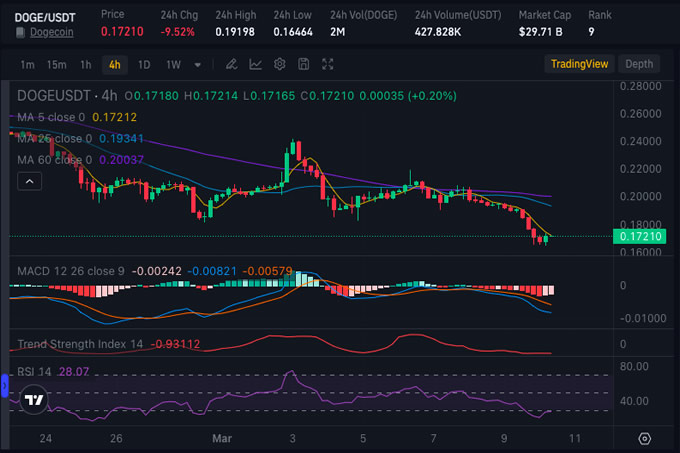This screenshot has height=453, width=680.
Task: Open time axis settings gear icon
Action: point(644,438)
